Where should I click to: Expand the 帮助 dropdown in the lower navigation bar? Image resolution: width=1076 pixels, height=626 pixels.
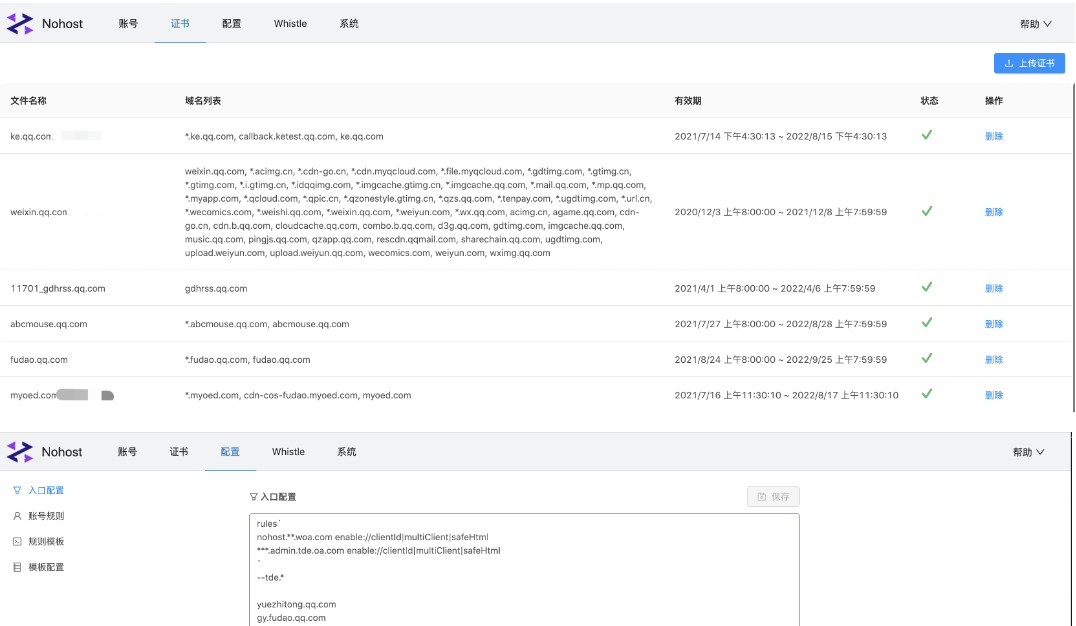[x=1029, y=452]
